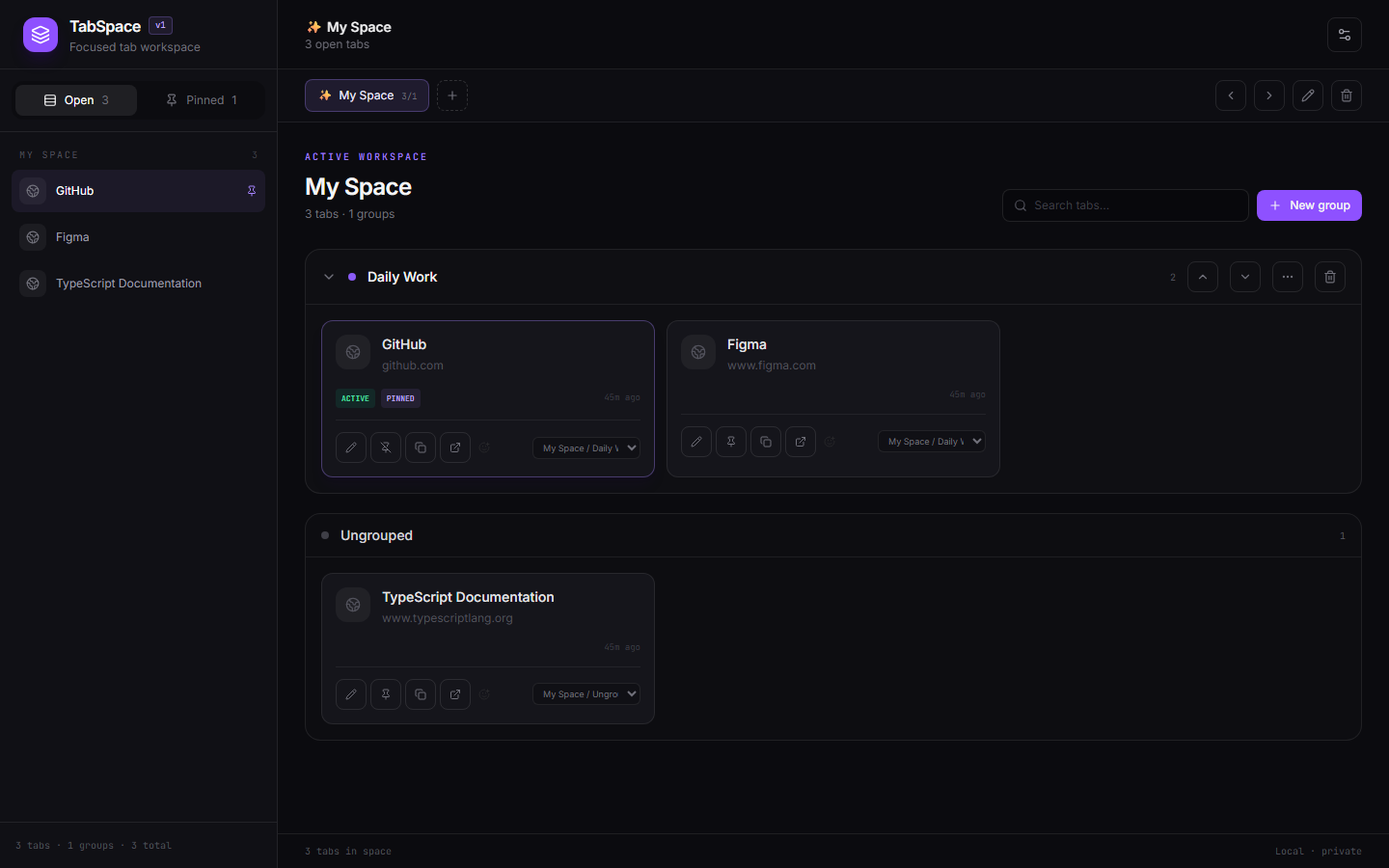Click the My Space page heading
The width and height of the screenshot is (1389, 868).
tap(358, 187)
